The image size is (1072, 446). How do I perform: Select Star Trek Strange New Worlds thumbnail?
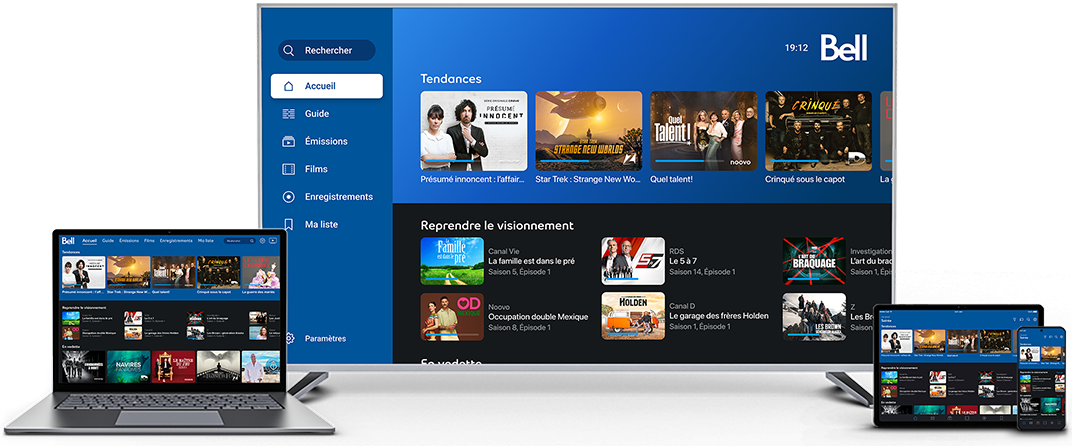tap(588, 130)
